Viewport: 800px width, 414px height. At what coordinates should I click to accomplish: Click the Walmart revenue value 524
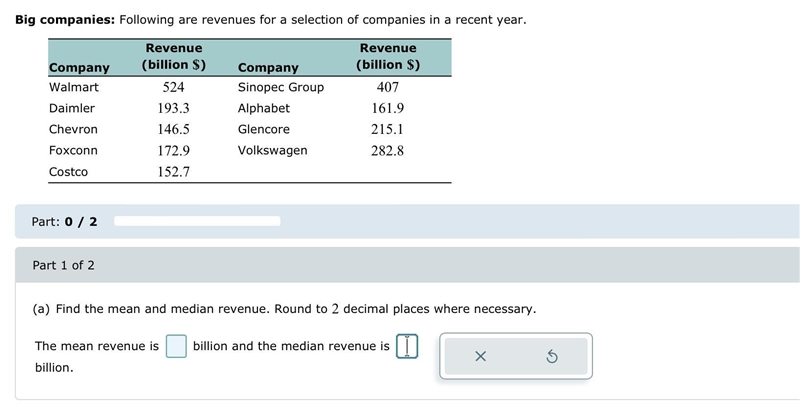coord(173,87)
